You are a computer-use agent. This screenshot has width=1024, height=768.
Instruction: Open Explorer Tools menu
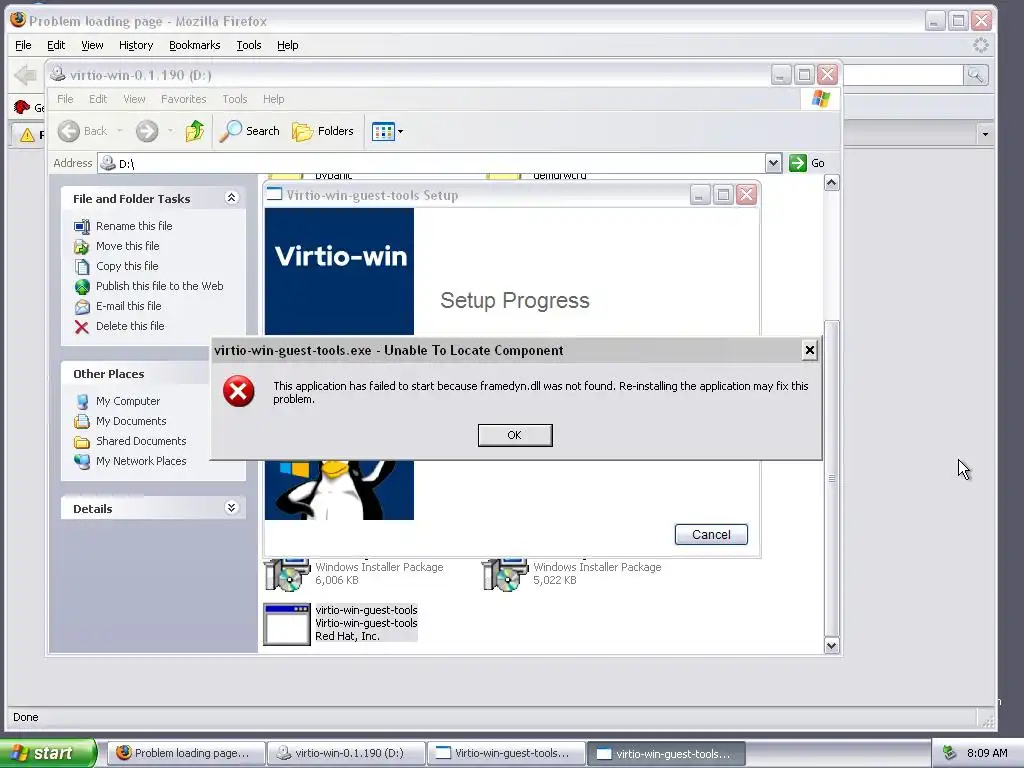tap(234, 99)
